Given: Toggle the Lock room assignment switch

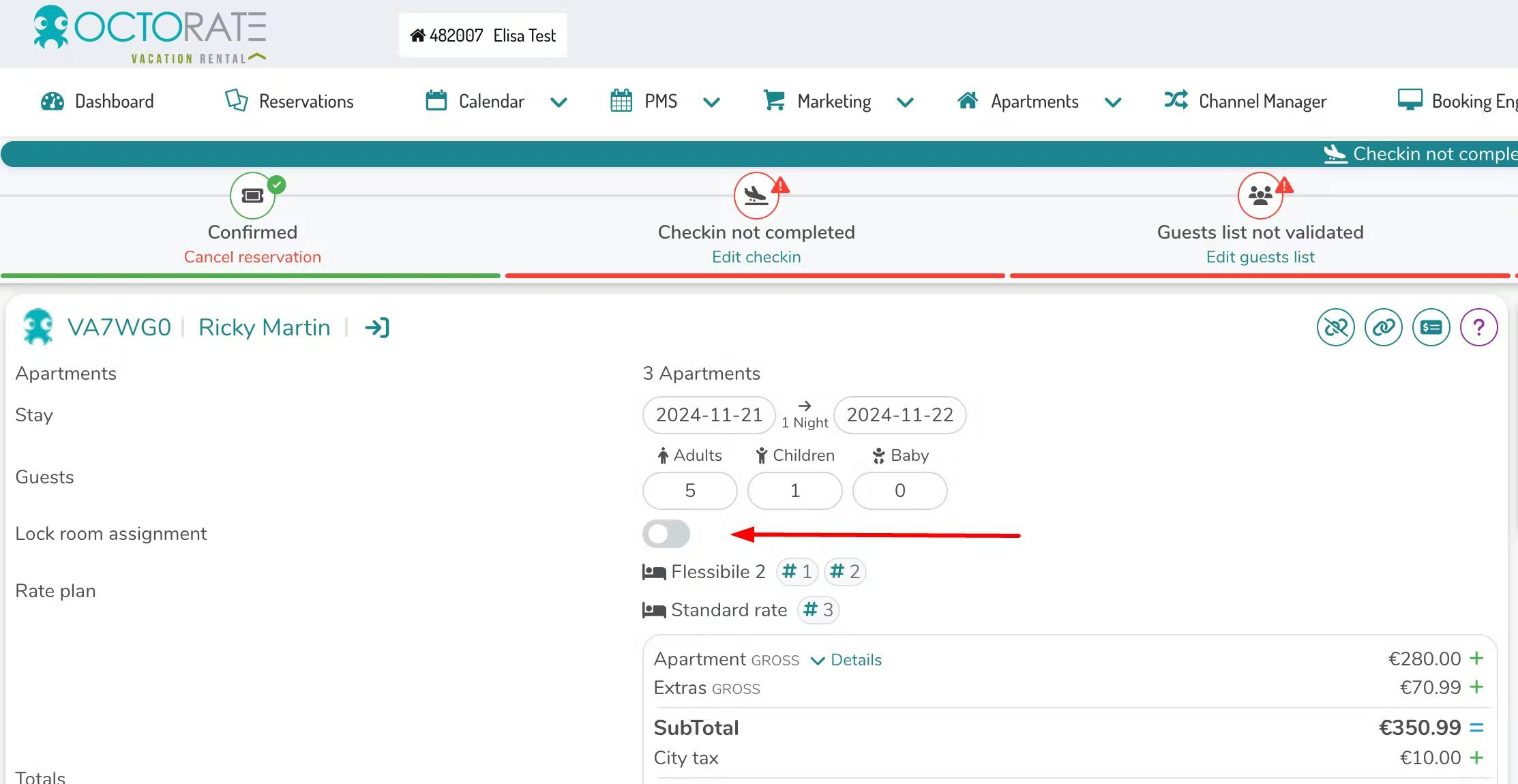Looking at the screenshot, I should click(x=666, y=534).
